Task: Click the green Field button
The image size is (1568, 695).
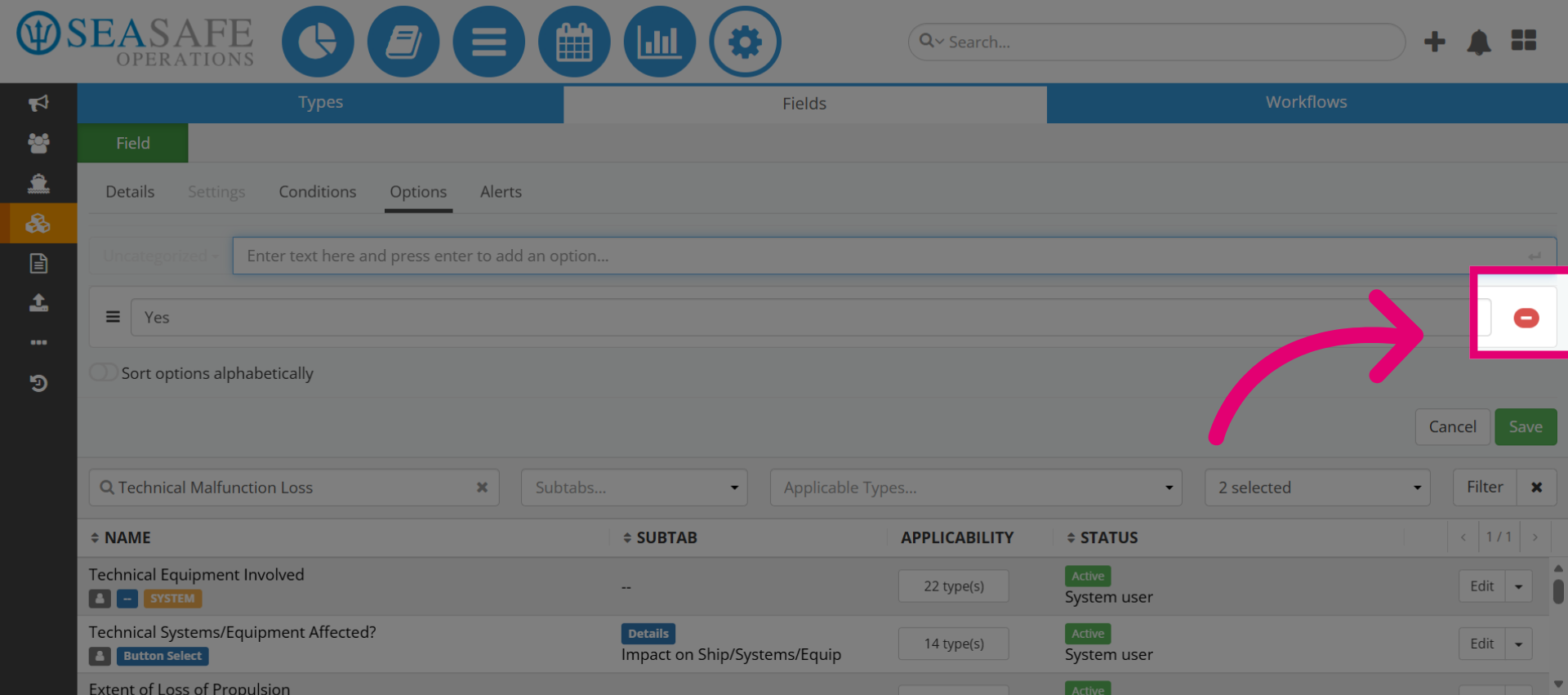Action: coord(133,143)
